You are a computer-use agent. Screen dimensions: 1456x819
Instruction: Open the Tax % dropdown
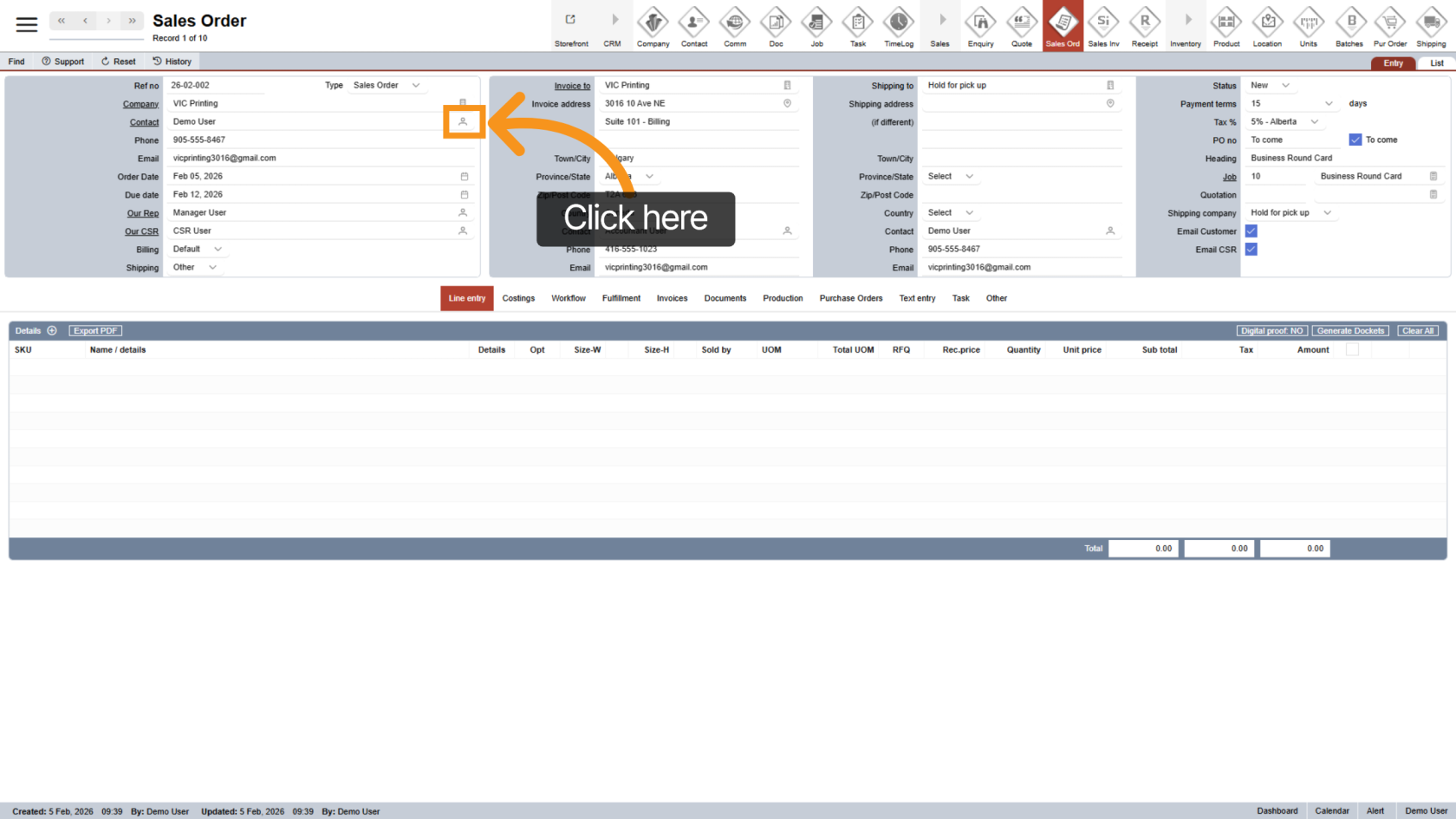pyautogui.click(x=1314, y=122)
